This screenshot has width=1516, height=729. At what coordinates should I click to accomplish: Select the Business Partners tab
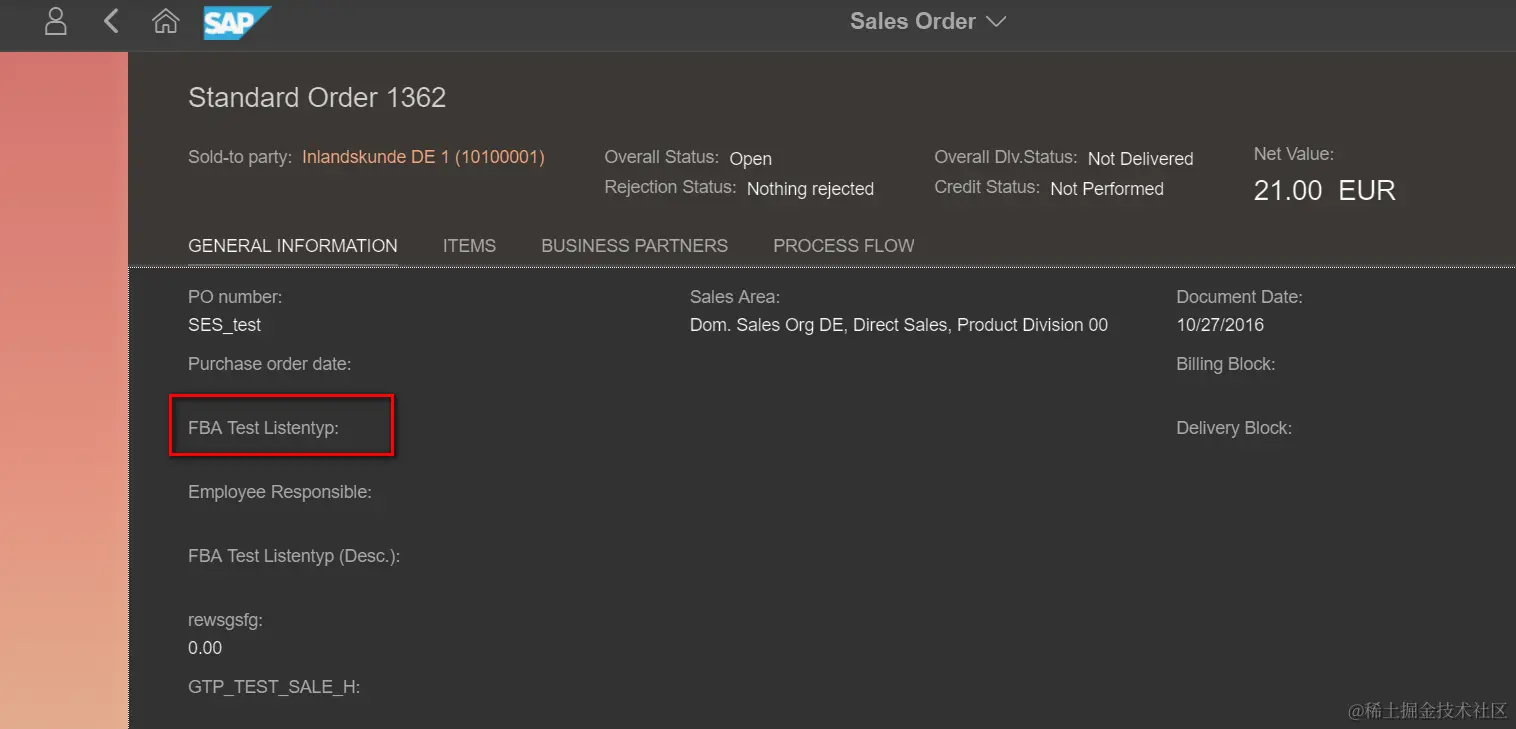pyautogui.click(x=634, y=246)
